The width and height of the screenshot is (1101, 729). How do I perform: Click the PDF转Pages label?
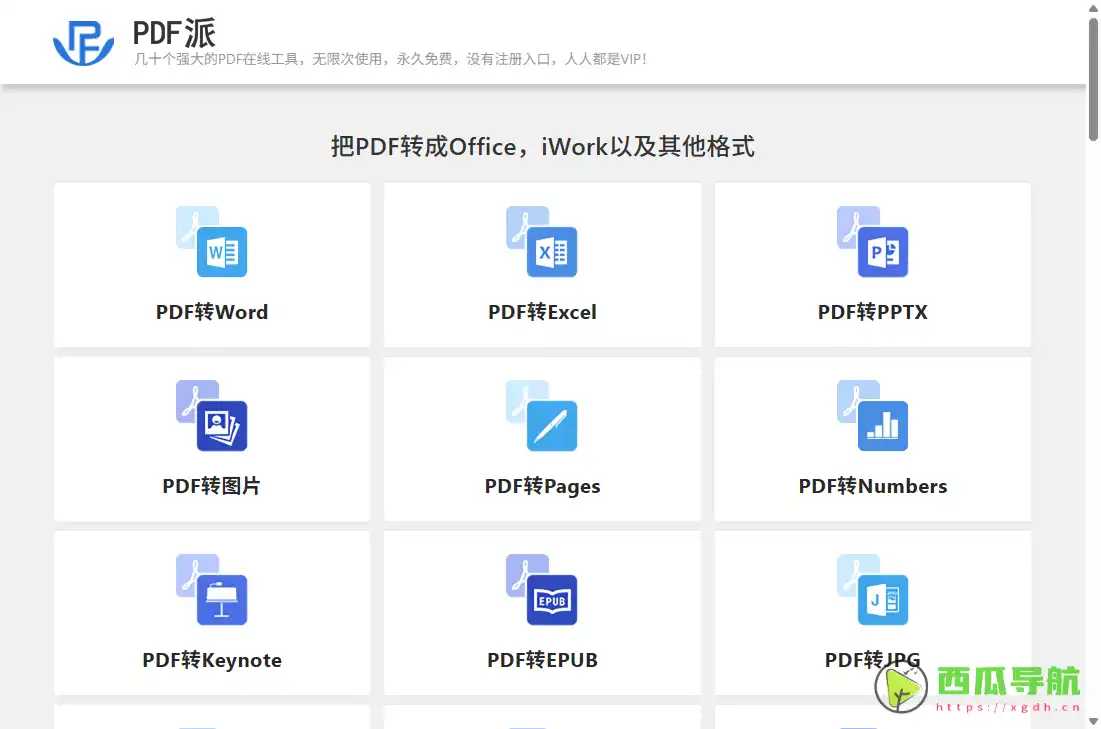pyautogui.click(x=542, y=486)
